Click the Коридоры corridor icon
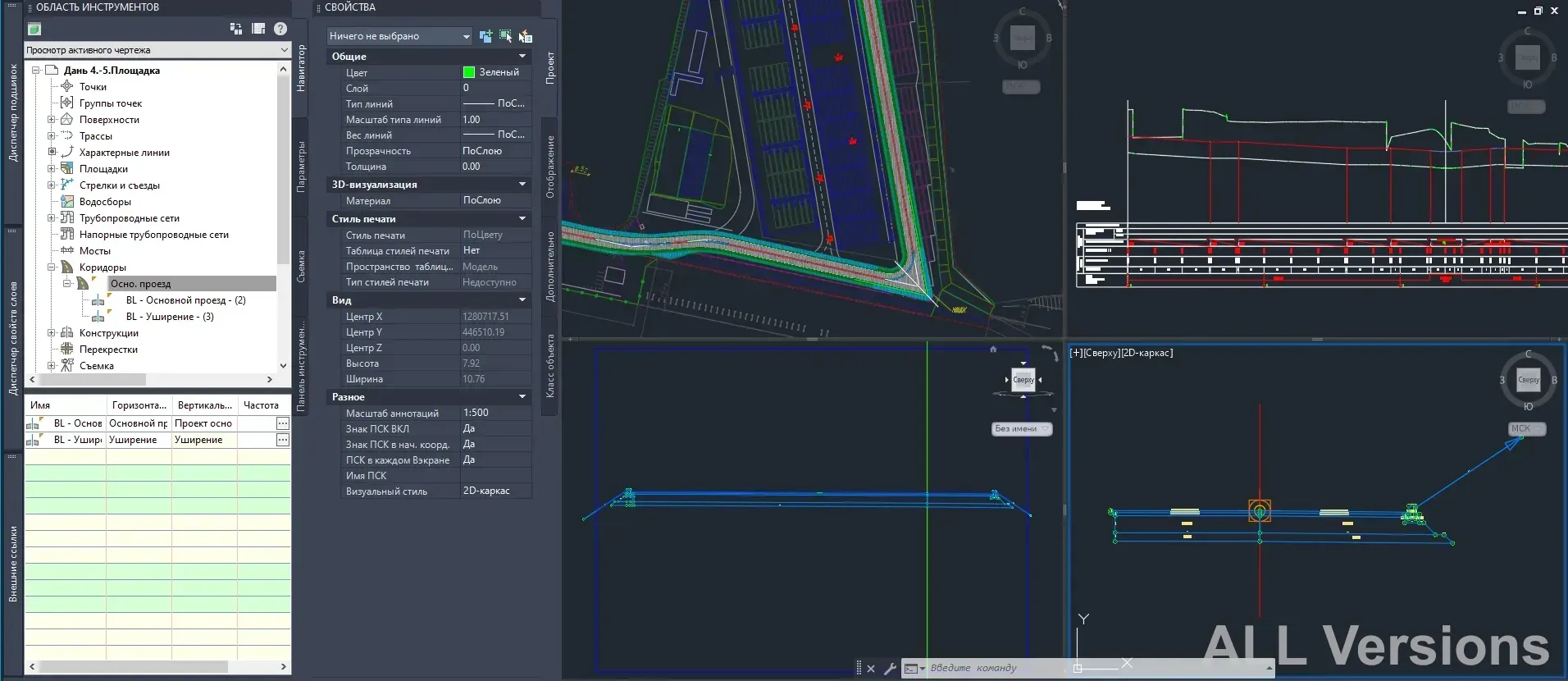The height and width of the screenshot is (681, 1568). pyautogui.click(x=67, y=267)
